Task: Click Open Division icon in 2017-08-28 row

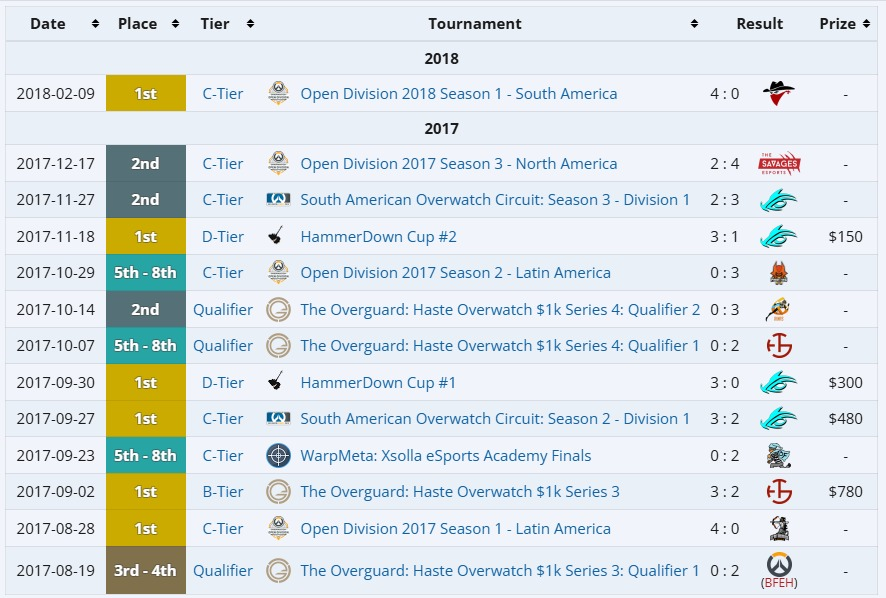Action: [x=278, y=528]
